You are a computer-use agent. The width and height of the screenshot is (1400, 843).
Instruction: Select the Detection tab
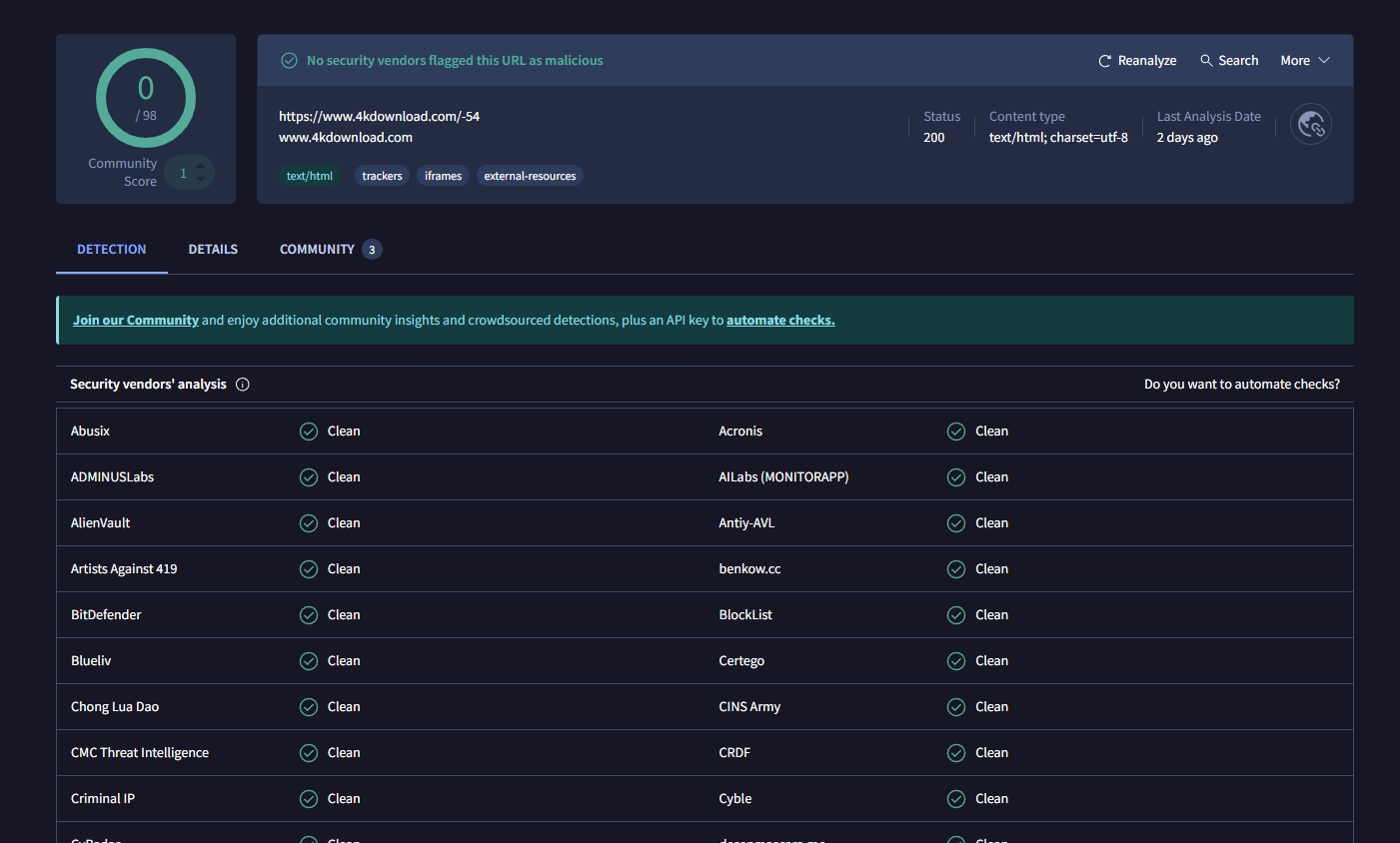pos(111,250)
